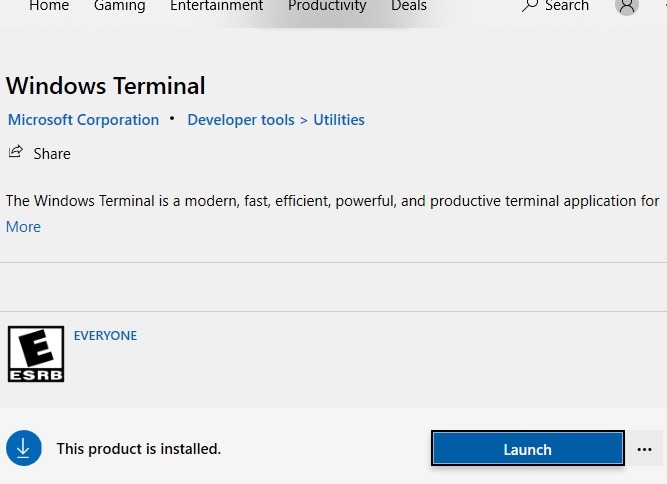The image size is (667, 484).
Task: Click the Share arrow icon
Action: (16, 151)
